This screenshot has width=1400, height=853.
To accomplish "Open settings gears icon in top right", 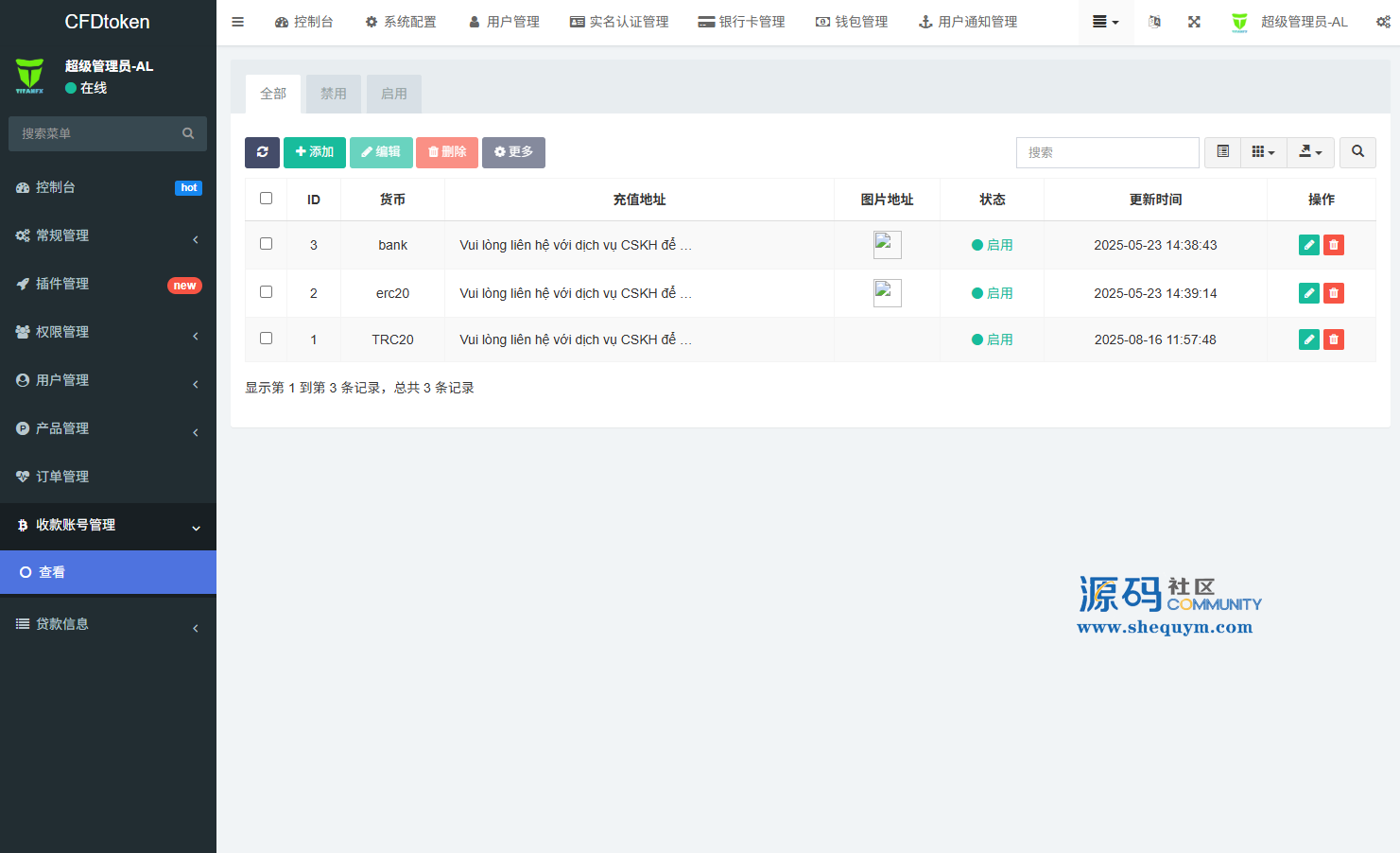I will coord(1382,22).
